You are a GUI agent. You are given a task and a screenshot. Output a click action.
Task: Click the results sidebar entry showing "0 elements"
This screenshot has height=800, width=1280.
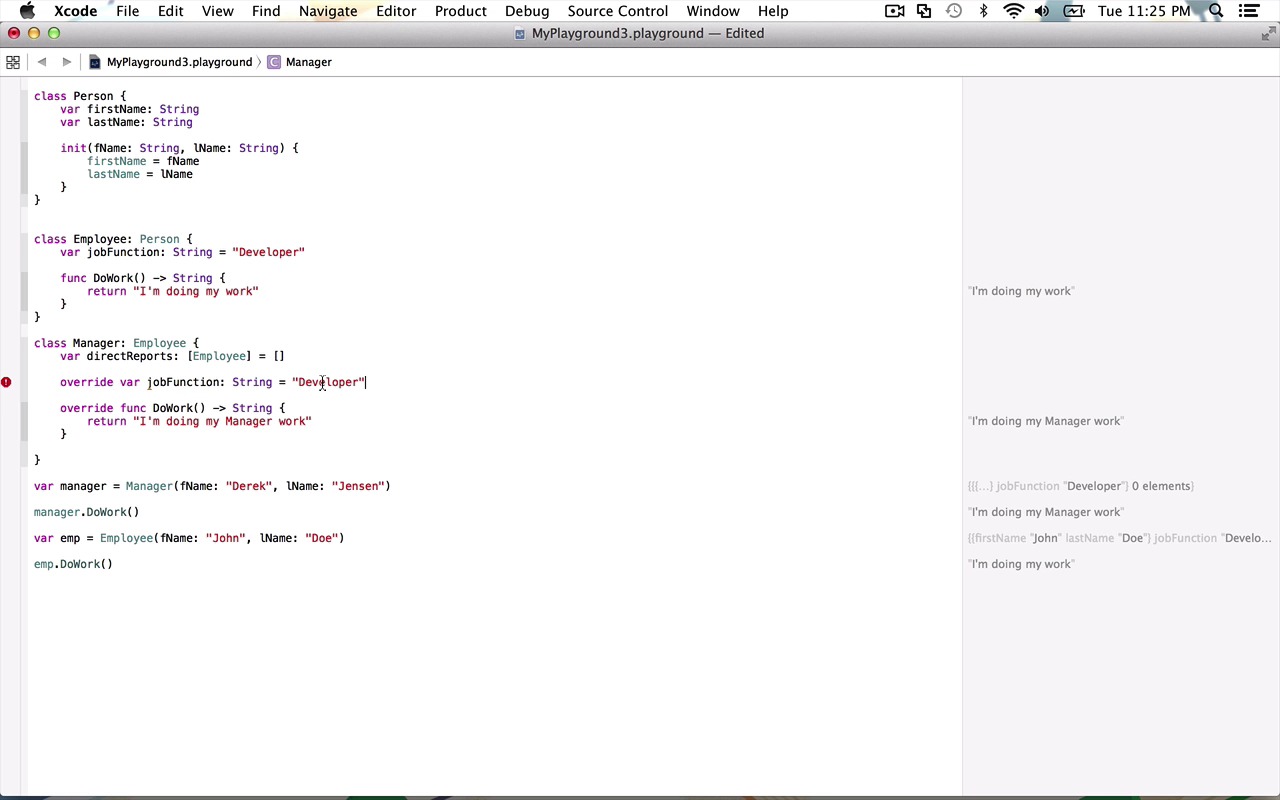[x=1081, y=486]
